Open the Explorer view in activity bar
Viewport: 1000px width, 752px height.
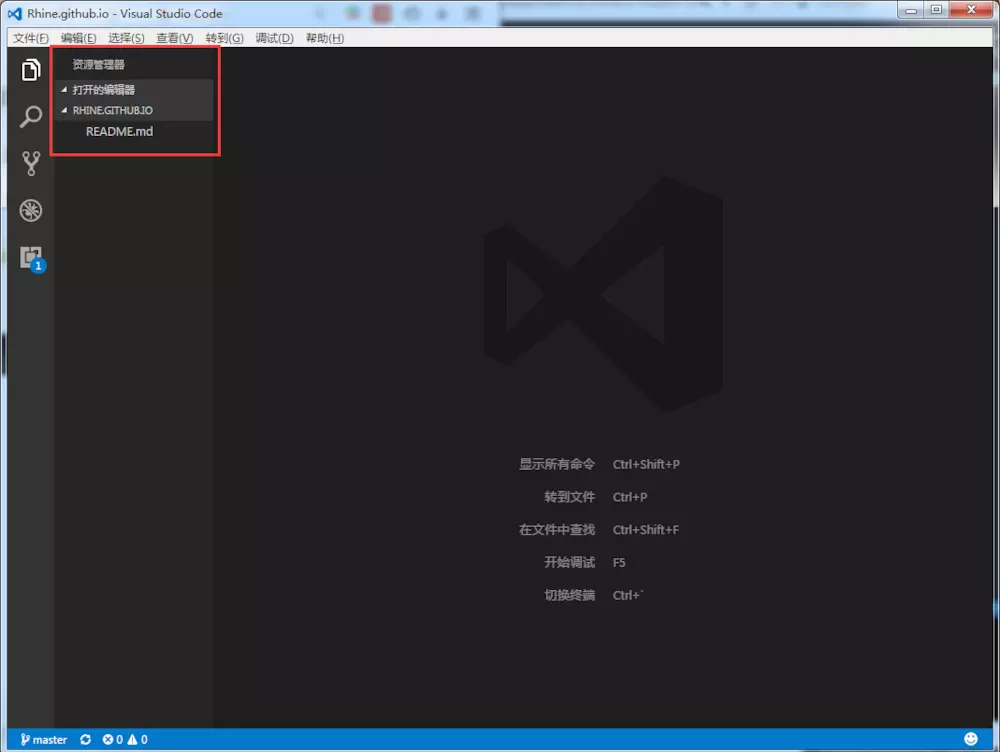coord(31,70)
